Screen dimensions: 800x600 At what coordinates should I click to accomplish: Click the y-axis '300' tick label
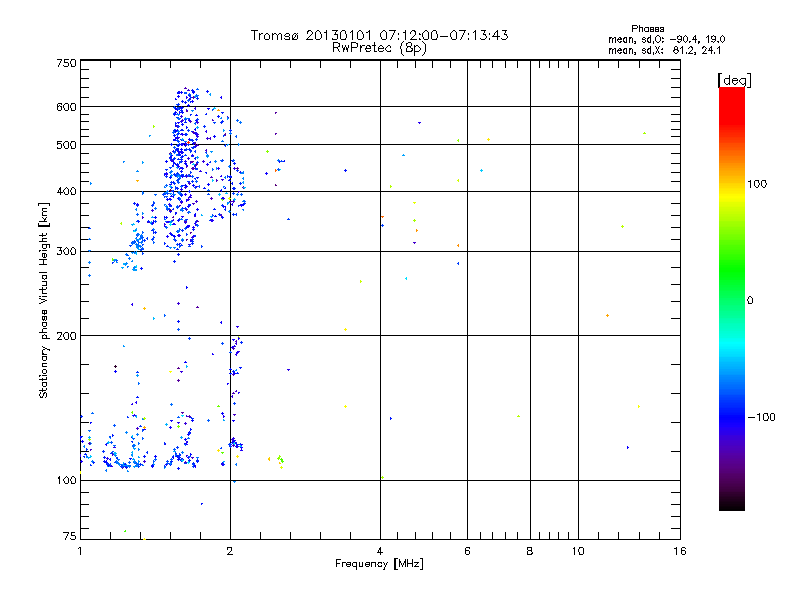click(x=66, y=251)
